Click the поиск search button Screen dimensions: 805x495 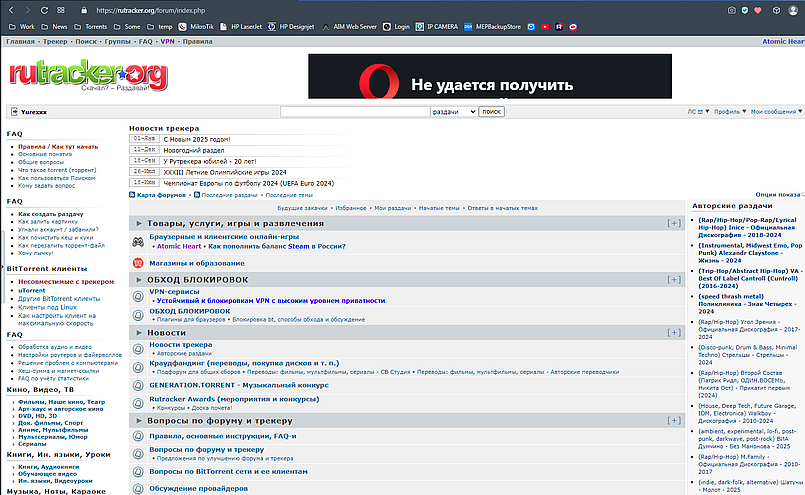pyautogui.click(x=491, y=111)
